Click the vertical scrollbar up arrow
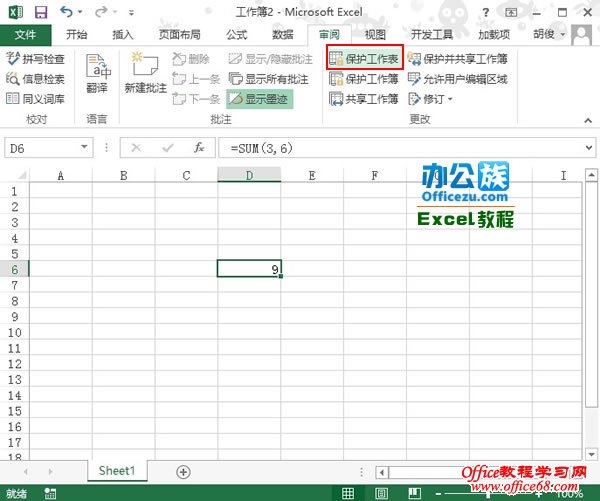The image size is (600, 501). pos(591,175)
